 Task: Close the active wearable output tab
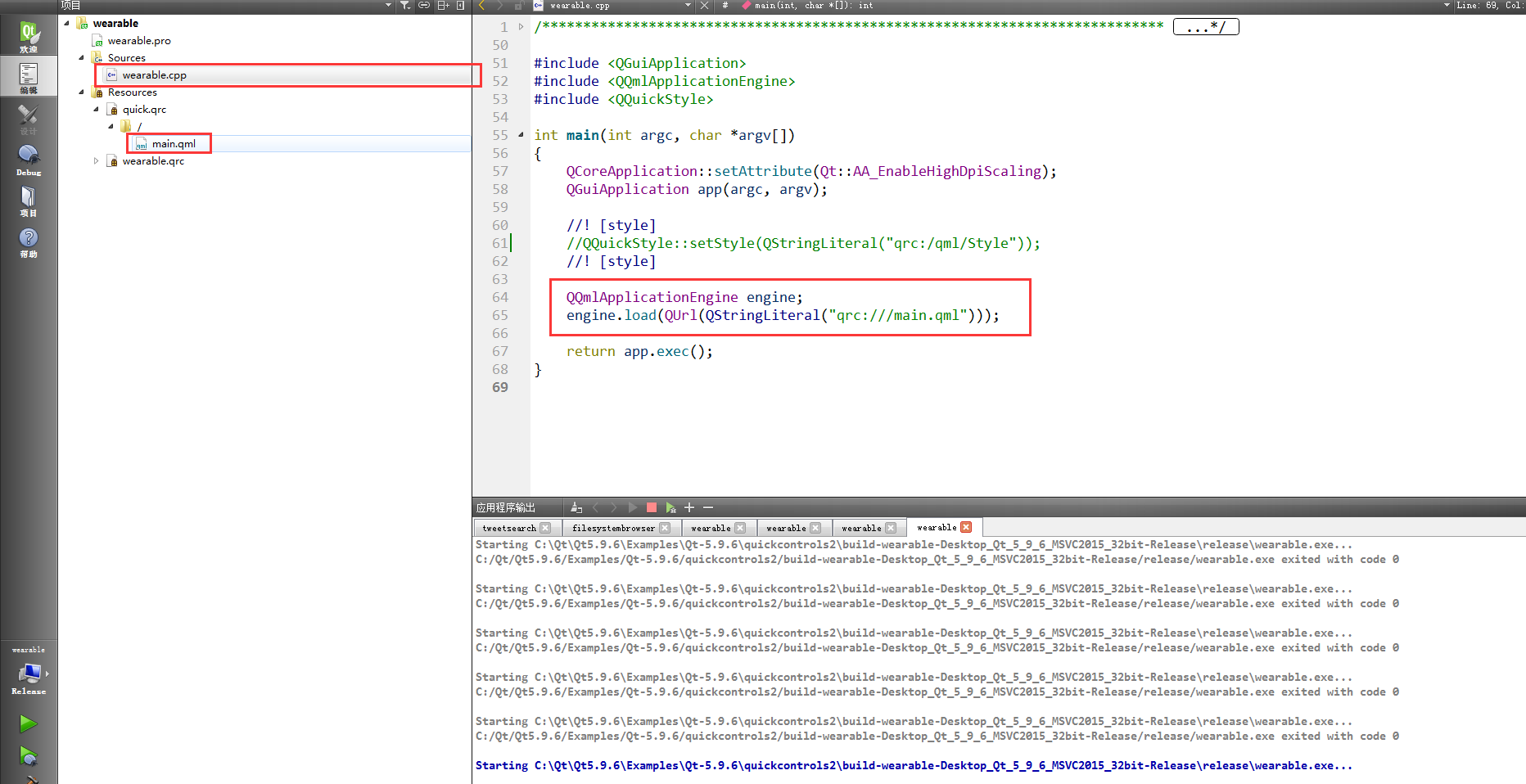point(966,527)
